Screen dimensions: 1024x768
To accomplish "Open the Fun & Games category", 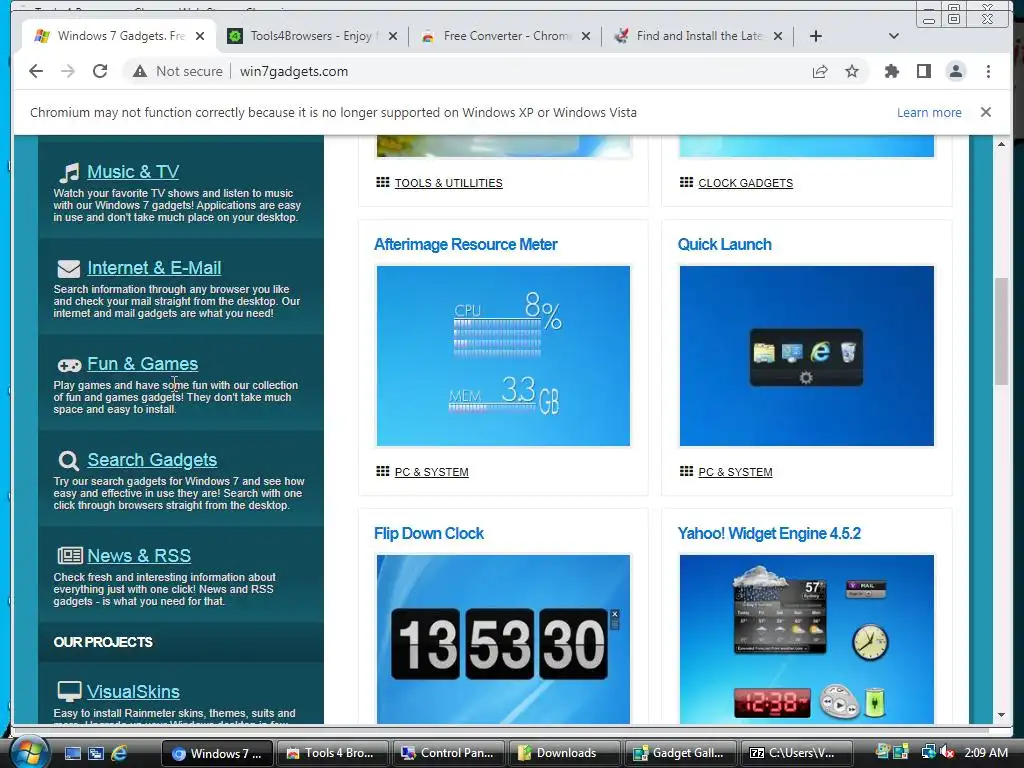I will point(142,364).
